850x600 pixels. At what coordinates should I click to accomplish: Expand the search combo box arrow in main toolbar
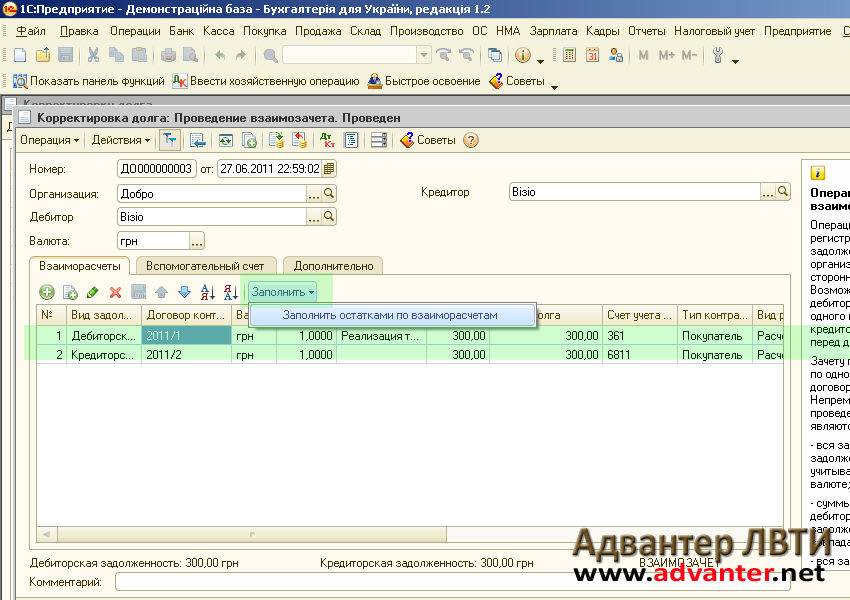tap(424, 55)
